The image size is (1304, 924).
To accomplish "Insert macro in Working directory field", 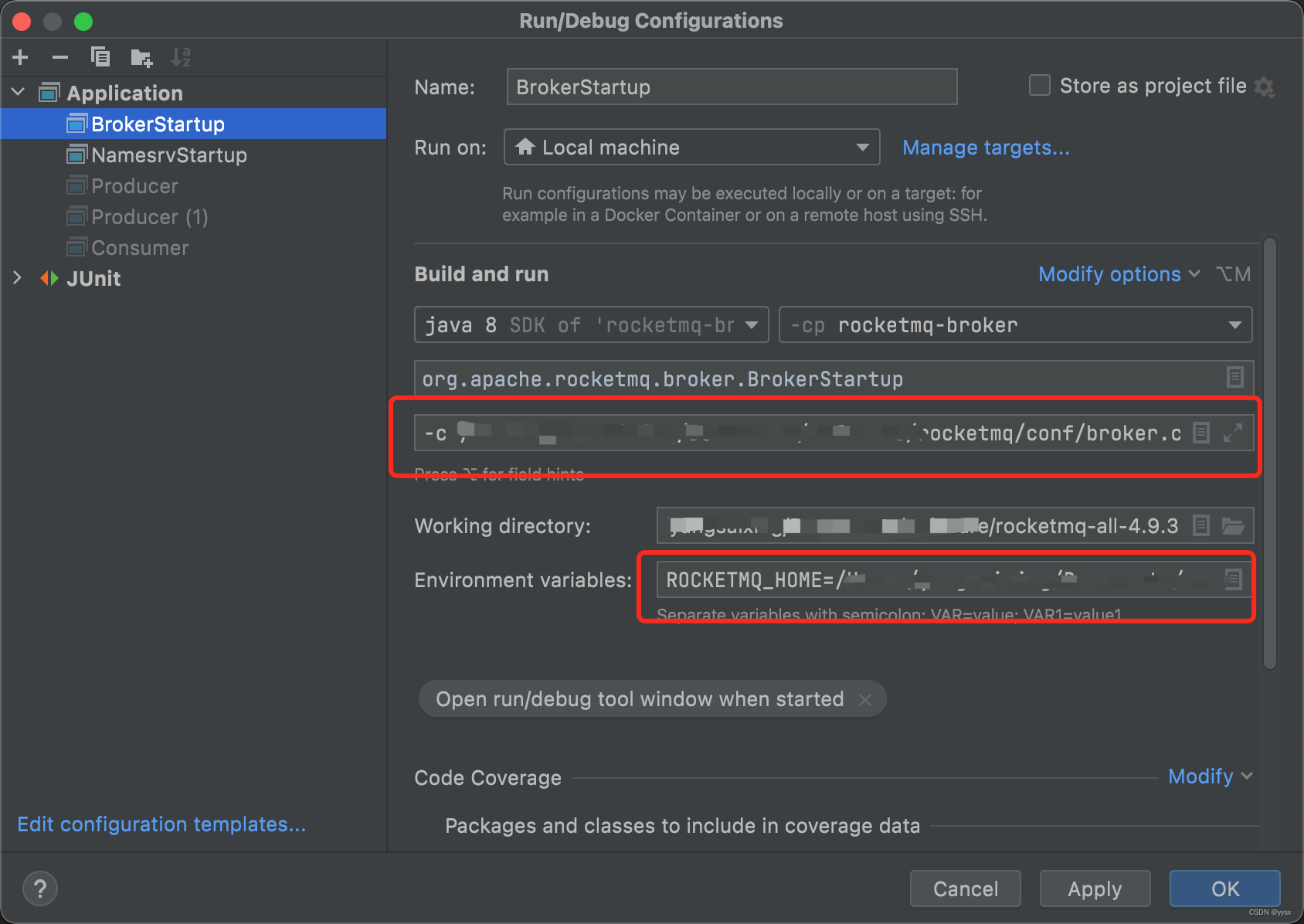I will (1201, 526).
